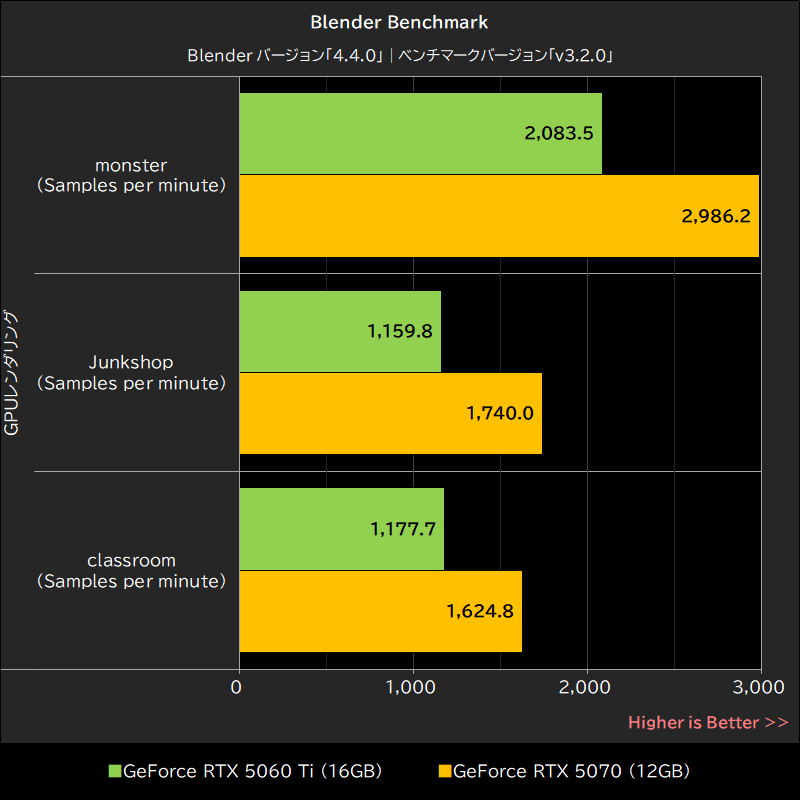Click the Blender version 4.4.0 subtitle text
800x800 pixels.
click(x=400, y=56)
